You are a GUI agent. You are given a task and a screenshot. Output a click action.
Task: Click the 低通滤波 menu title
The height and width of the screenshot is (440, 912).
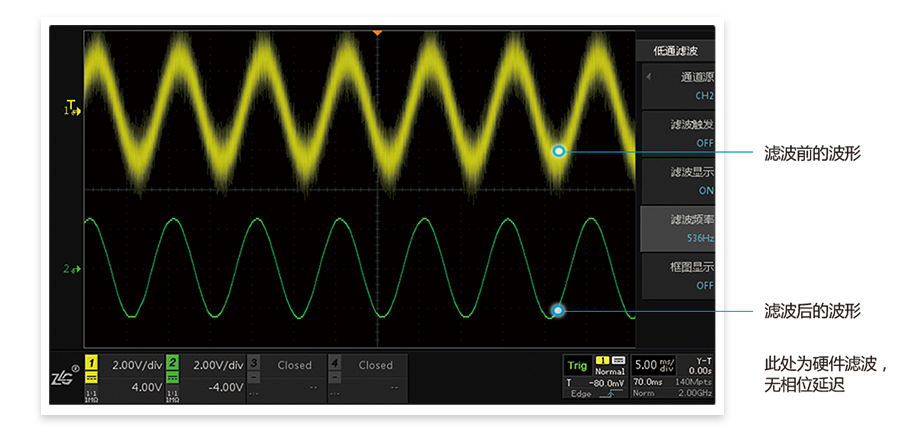[x=676, y=51]
